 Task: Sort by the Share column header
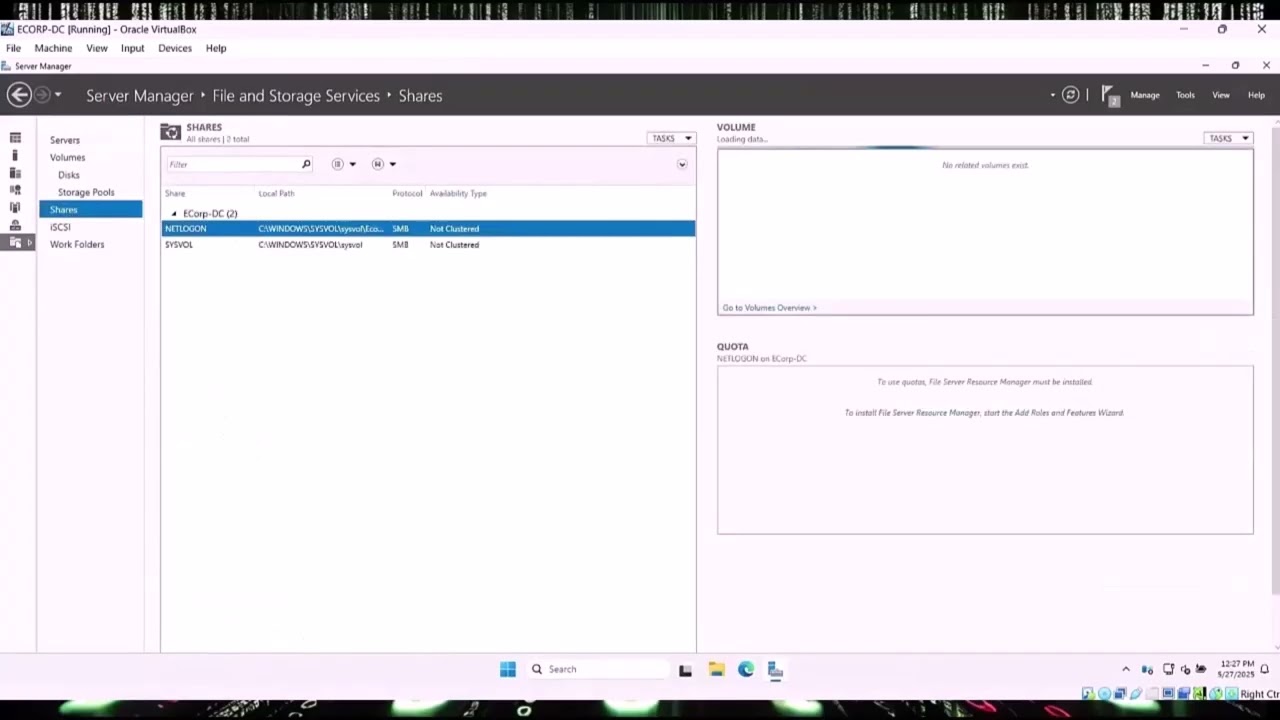click(x=175, y=193)
